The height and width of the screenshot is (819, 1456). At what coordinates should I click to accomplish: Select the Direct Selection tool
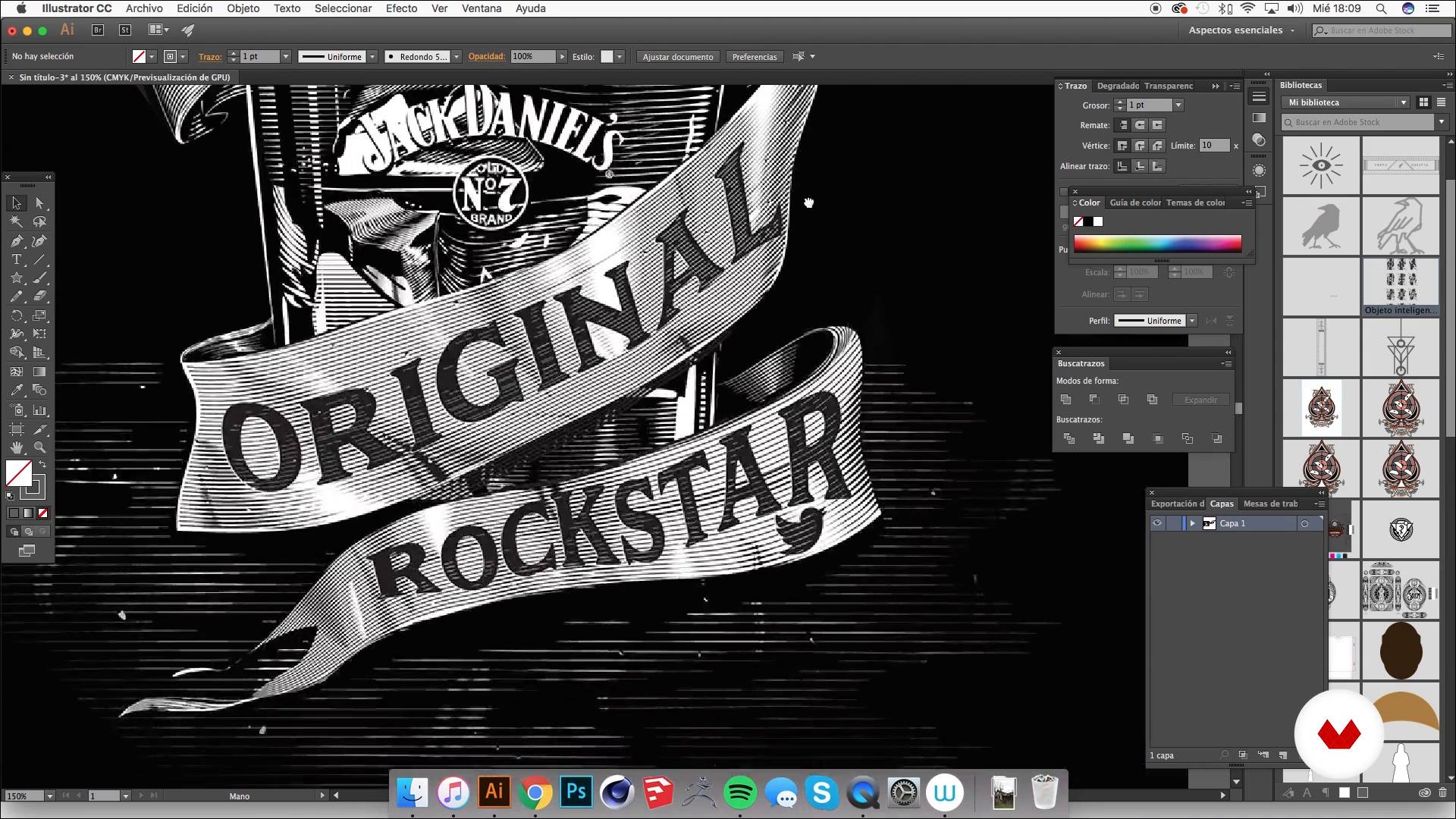[39, 203]
